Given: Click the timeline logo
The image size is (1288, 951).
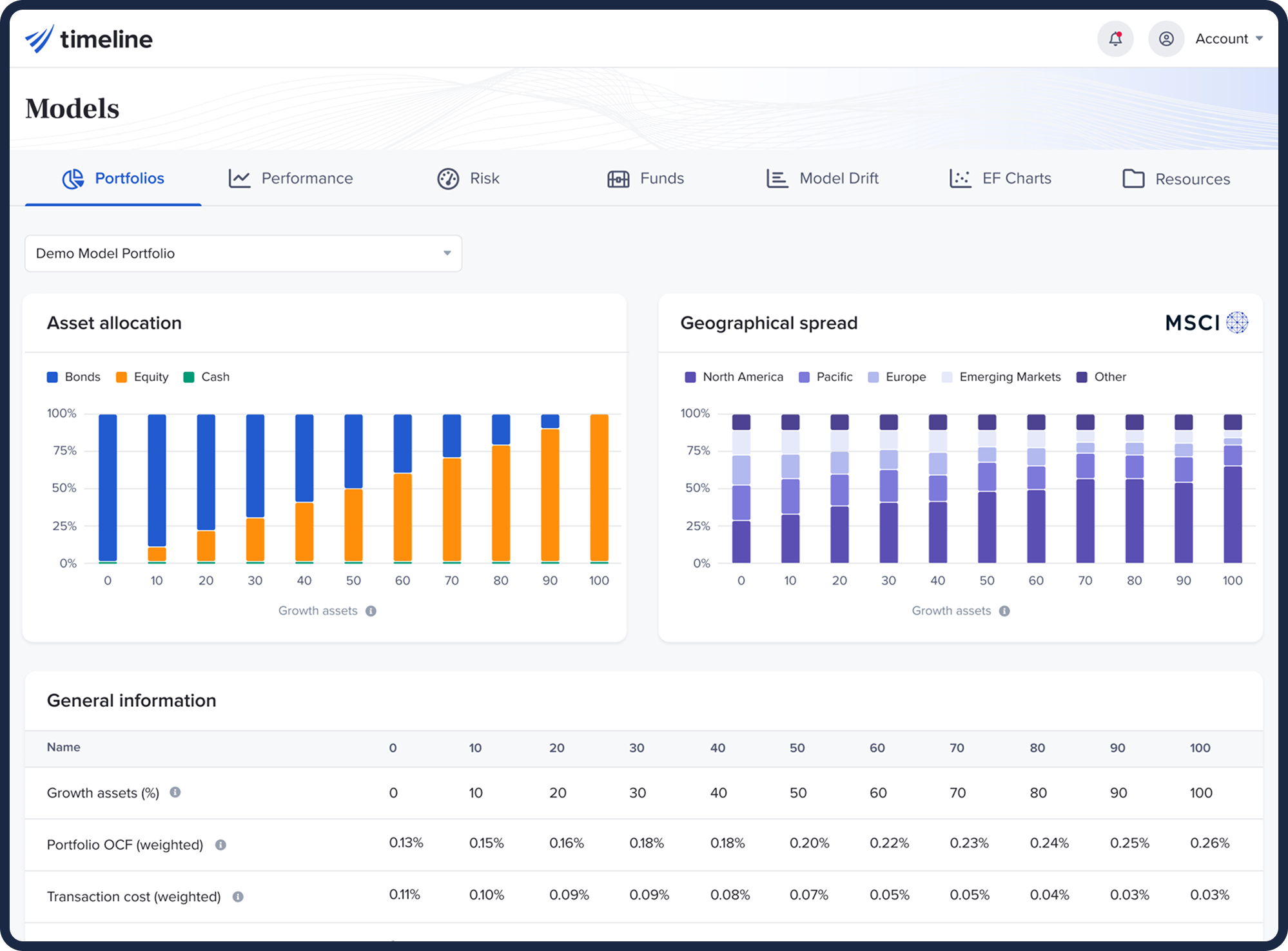Looking at the screenshot, I should point(89,39).
